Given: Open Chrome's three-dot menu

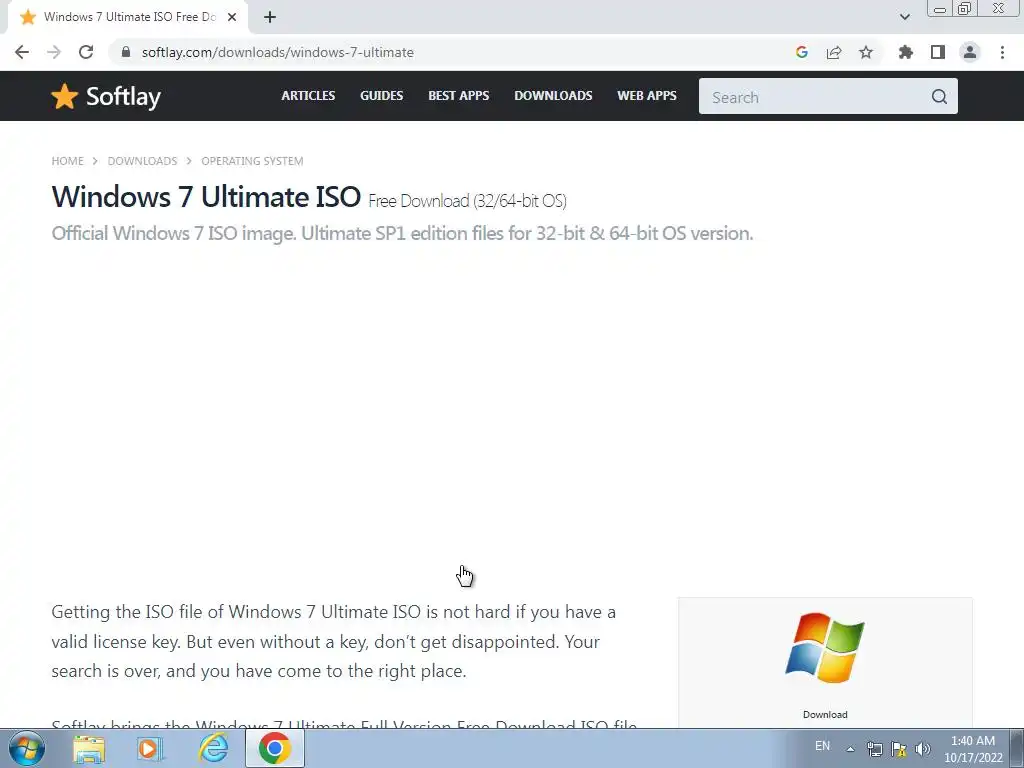Looking at the screenshot, I should [1002, 52].
